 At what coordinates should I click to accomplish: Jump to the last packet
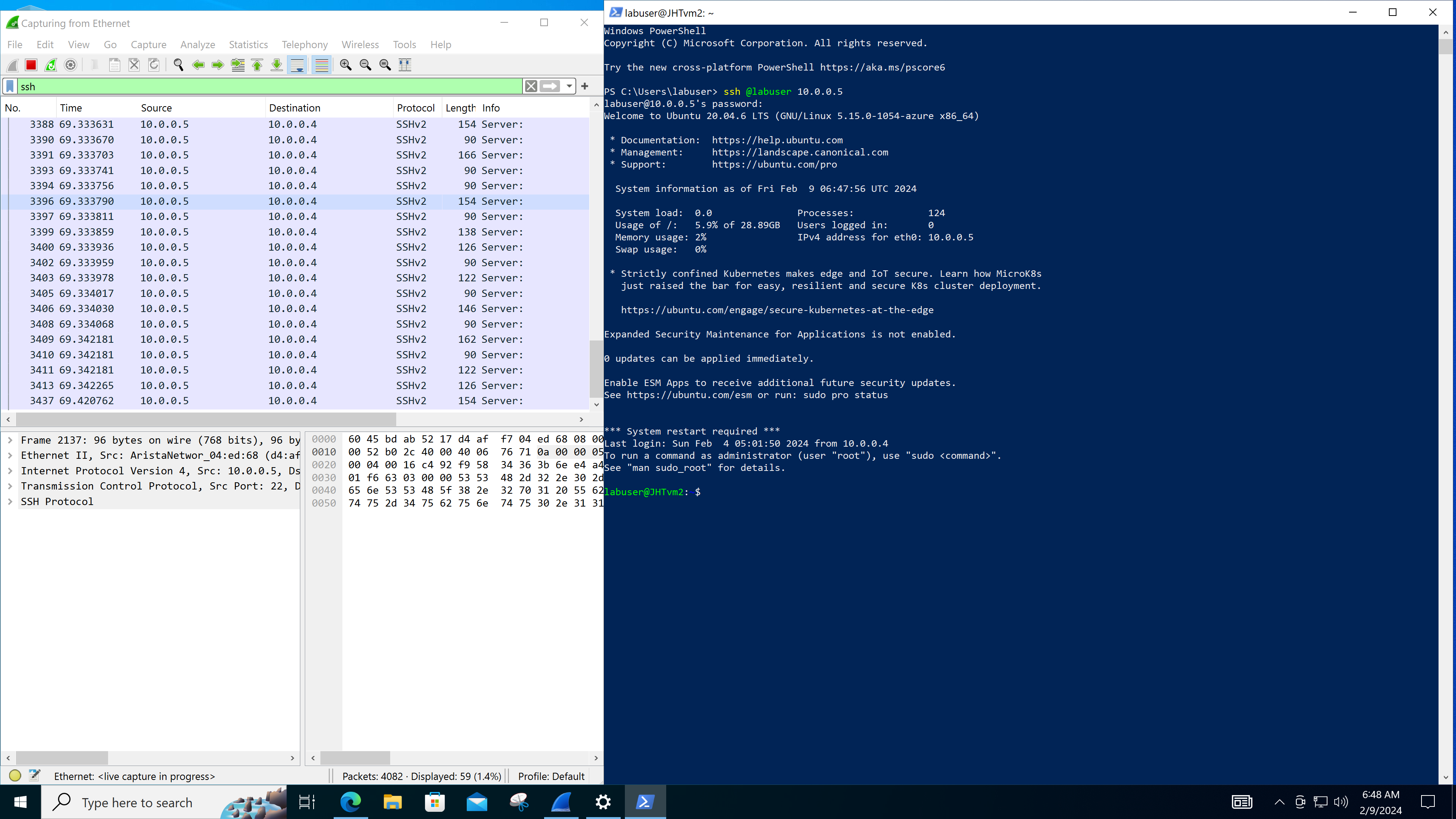coord(277,65)
